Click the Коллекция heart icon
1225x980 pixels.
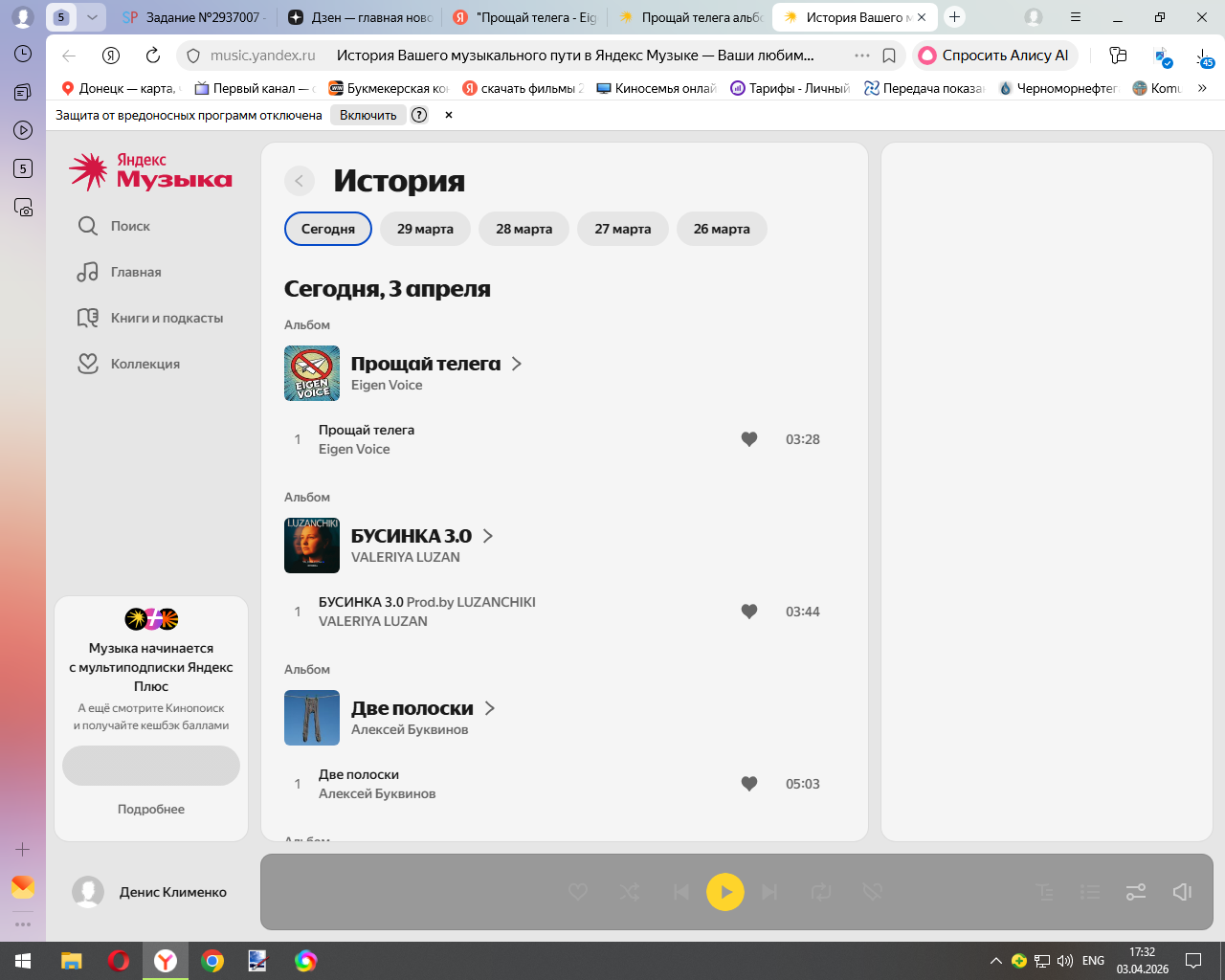88,364
